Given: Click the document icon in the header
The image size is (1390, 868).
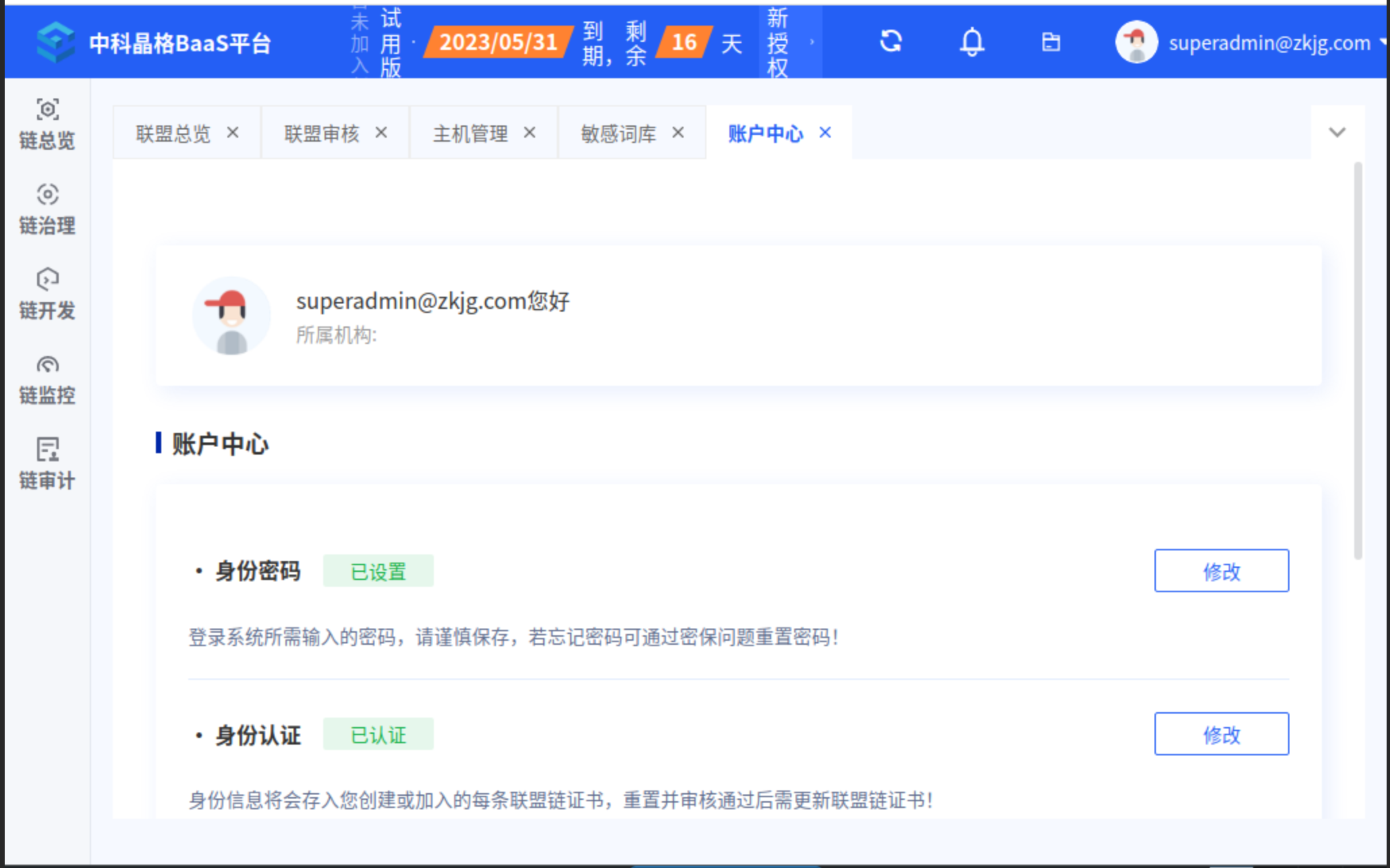Looking at the screenshot, I should tap(1051, 42).
